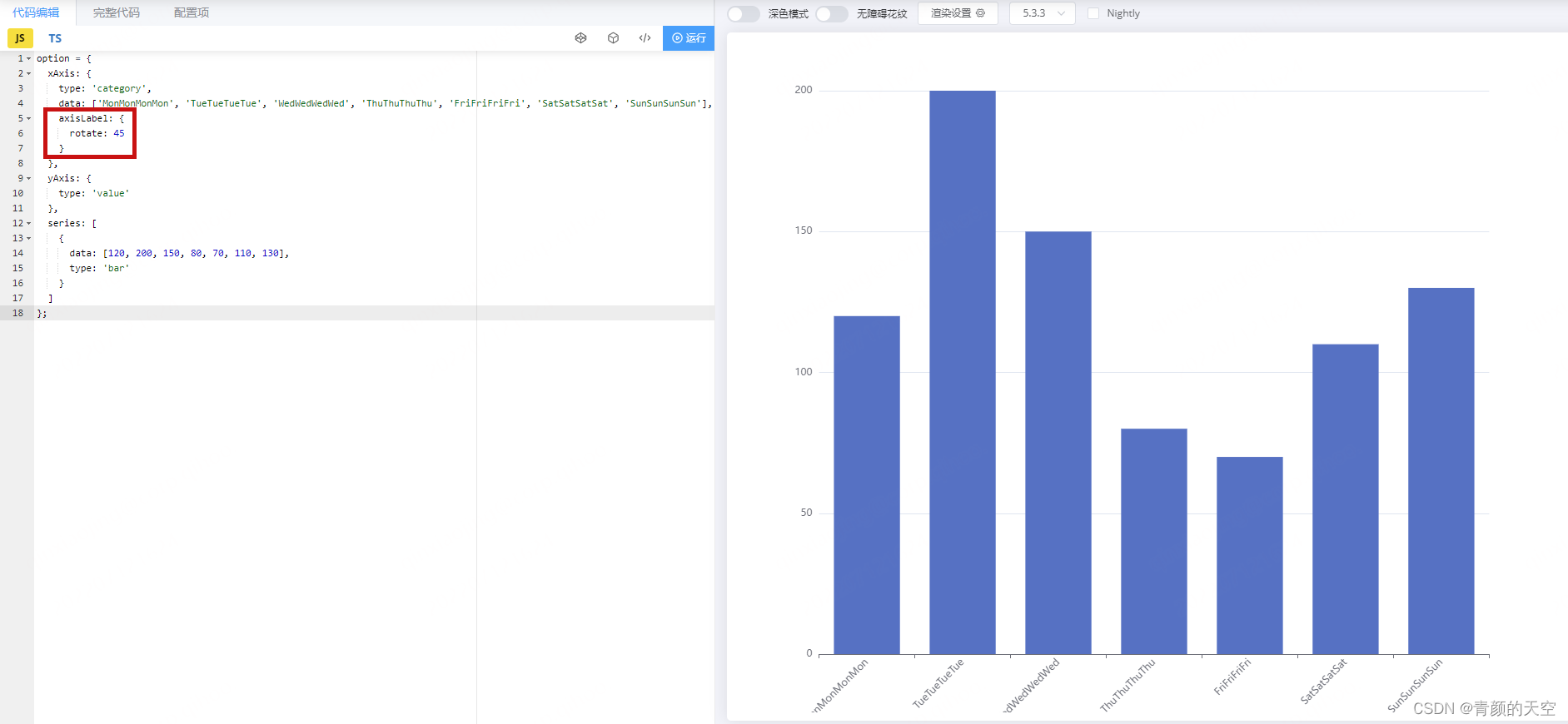Viewport: 1568px width, 724px height.
Task: Click the type: 'value' code line
Action: point(94,193)
